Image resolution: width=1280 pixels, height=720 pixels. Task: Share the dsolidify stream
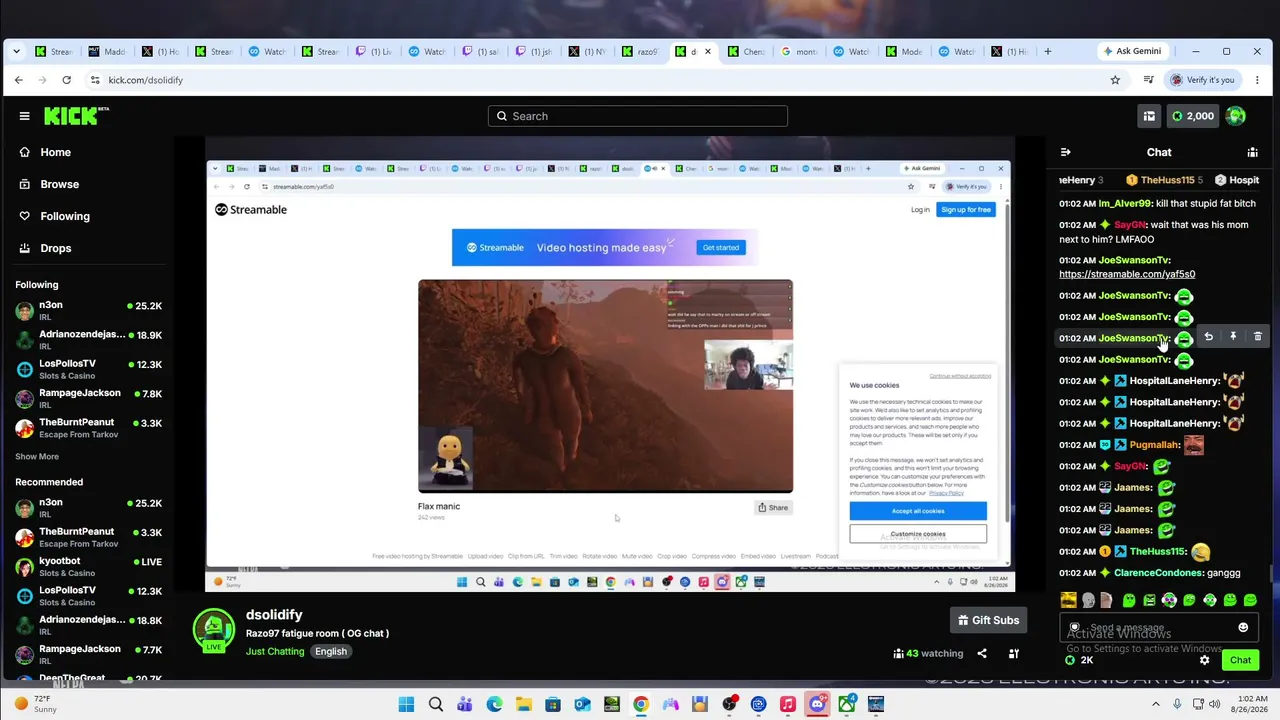[x=982, y=654]
